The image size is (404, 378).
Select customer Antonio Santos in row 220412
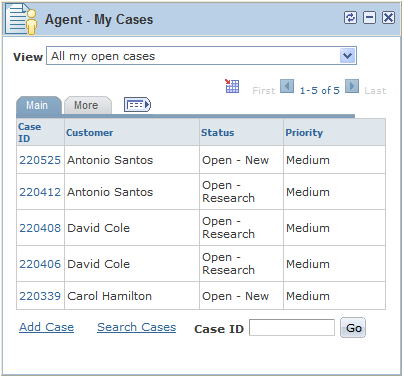[x=110, y=192]
